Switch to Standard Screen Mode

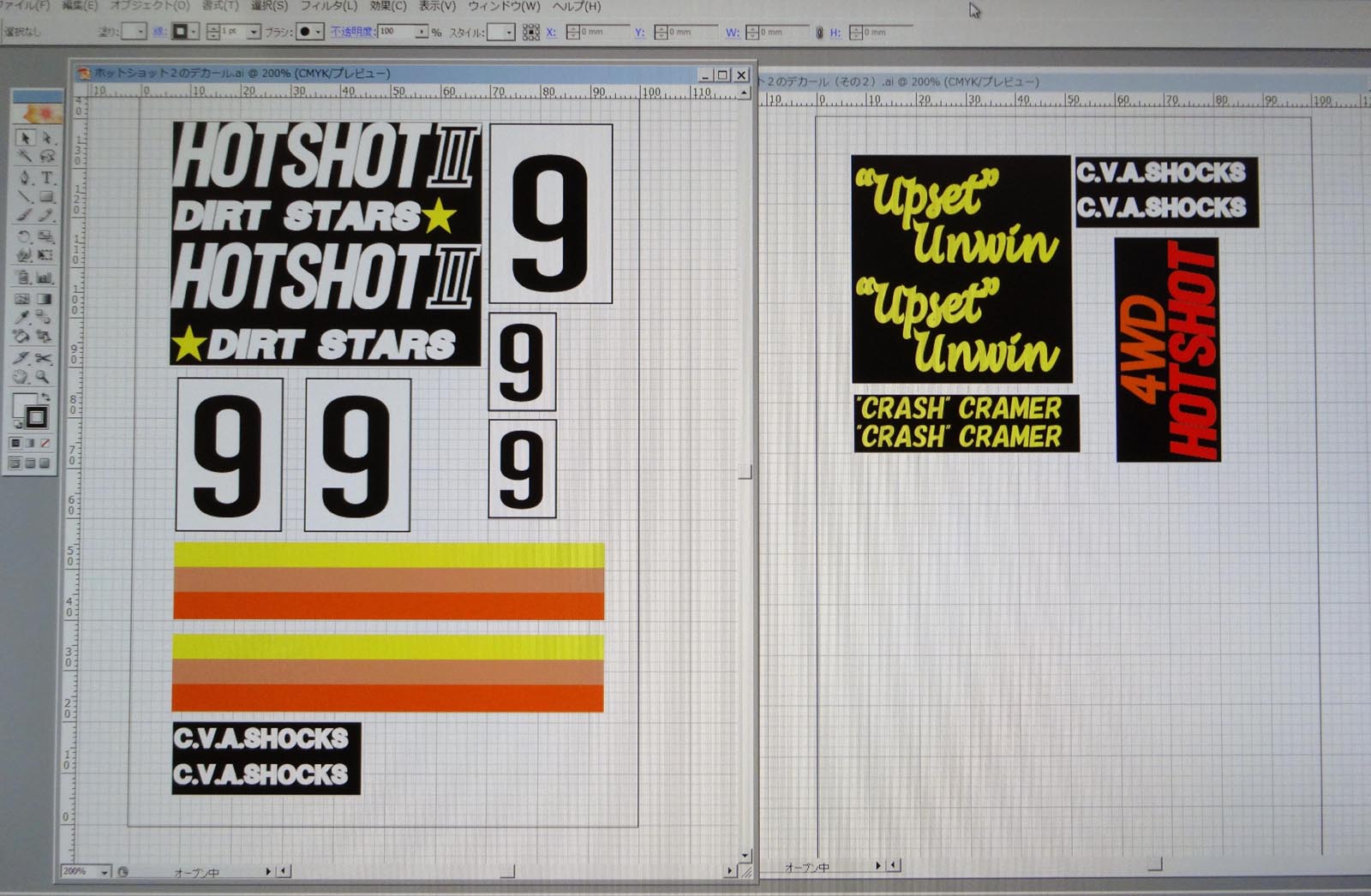point(15,463)
